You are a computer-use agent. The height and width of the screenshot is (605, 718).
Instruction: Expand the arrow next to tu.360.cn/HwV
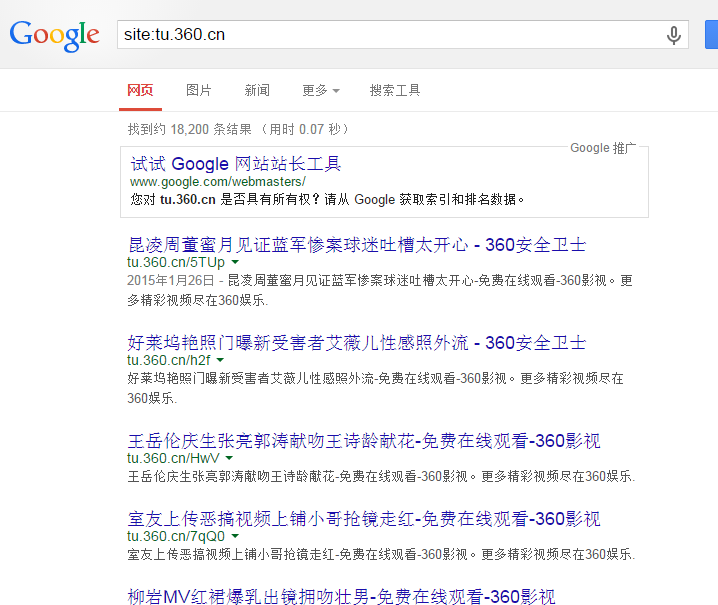click(229, 458)
